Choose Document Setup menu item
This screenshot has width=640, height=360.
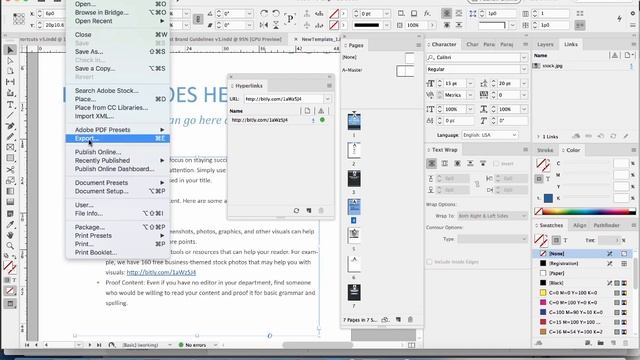pos(118,191)
